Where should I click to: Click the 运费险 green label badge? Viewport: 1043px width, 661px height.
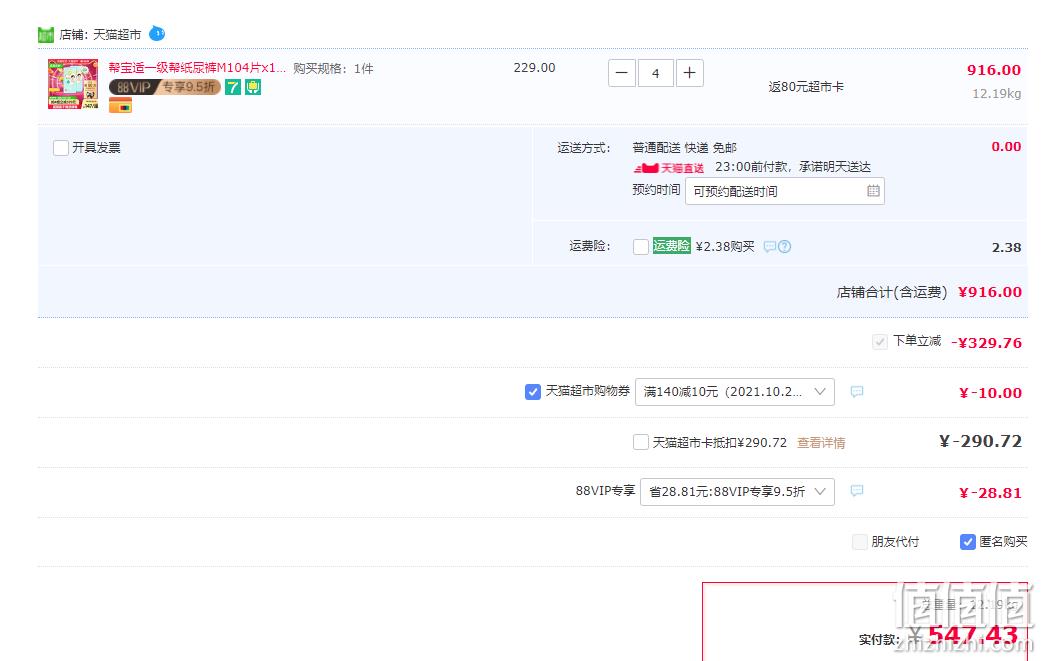pyautogui.click(x=672, y=245)
